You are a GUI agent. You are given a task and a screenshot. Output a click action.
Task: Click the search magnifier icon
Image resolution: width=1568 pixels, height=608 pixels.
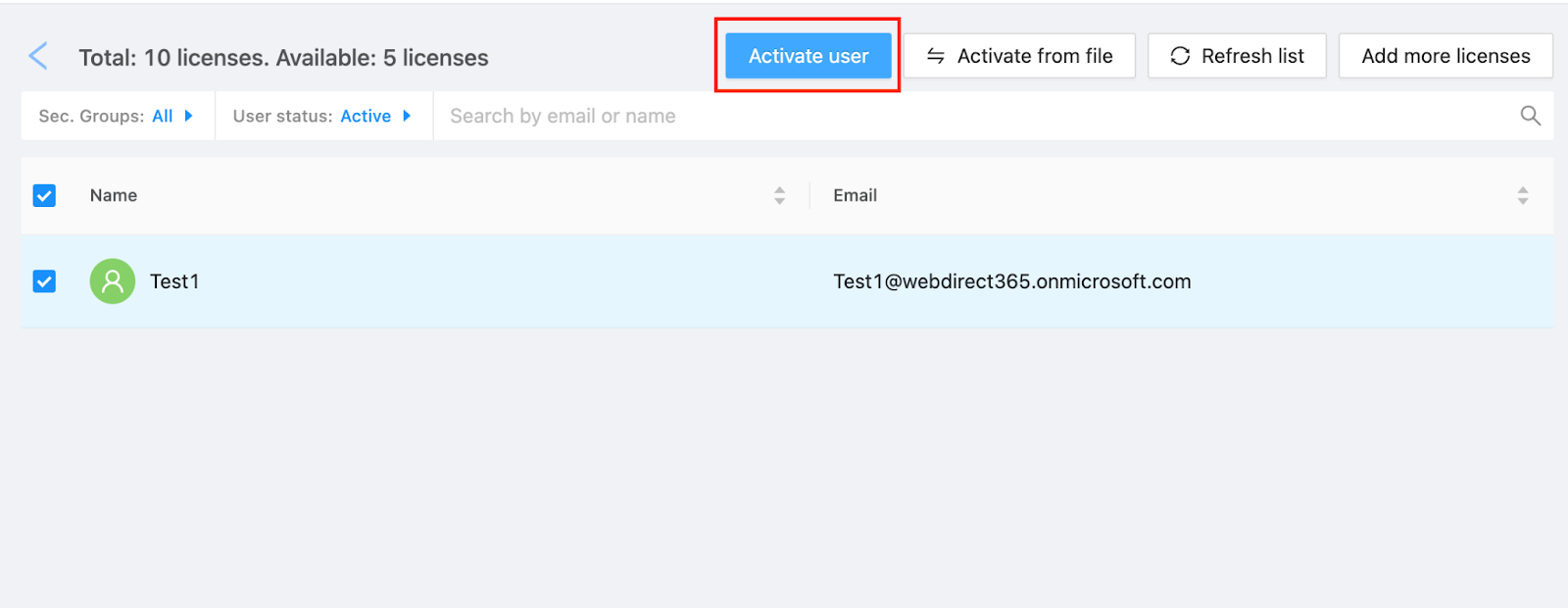coord(1530,116)
